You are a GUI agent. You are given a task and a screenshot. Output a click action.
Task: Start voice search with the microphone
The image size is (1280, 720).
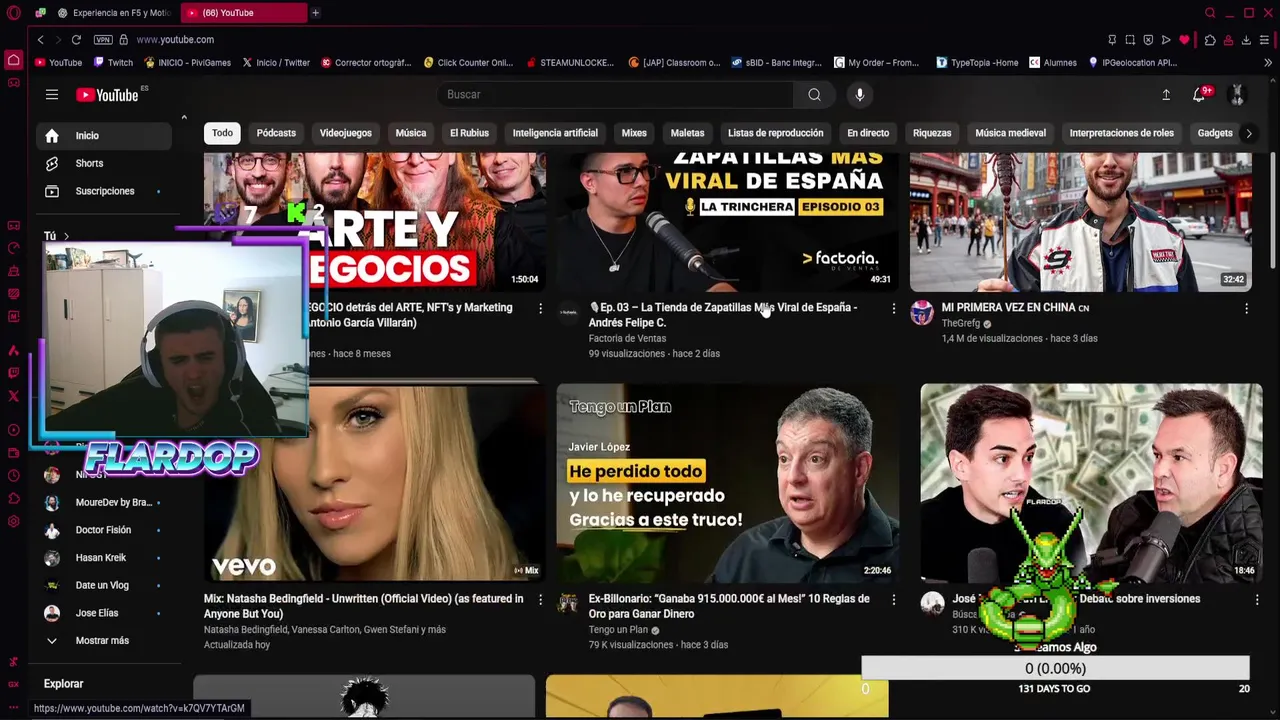pos(860,95)
